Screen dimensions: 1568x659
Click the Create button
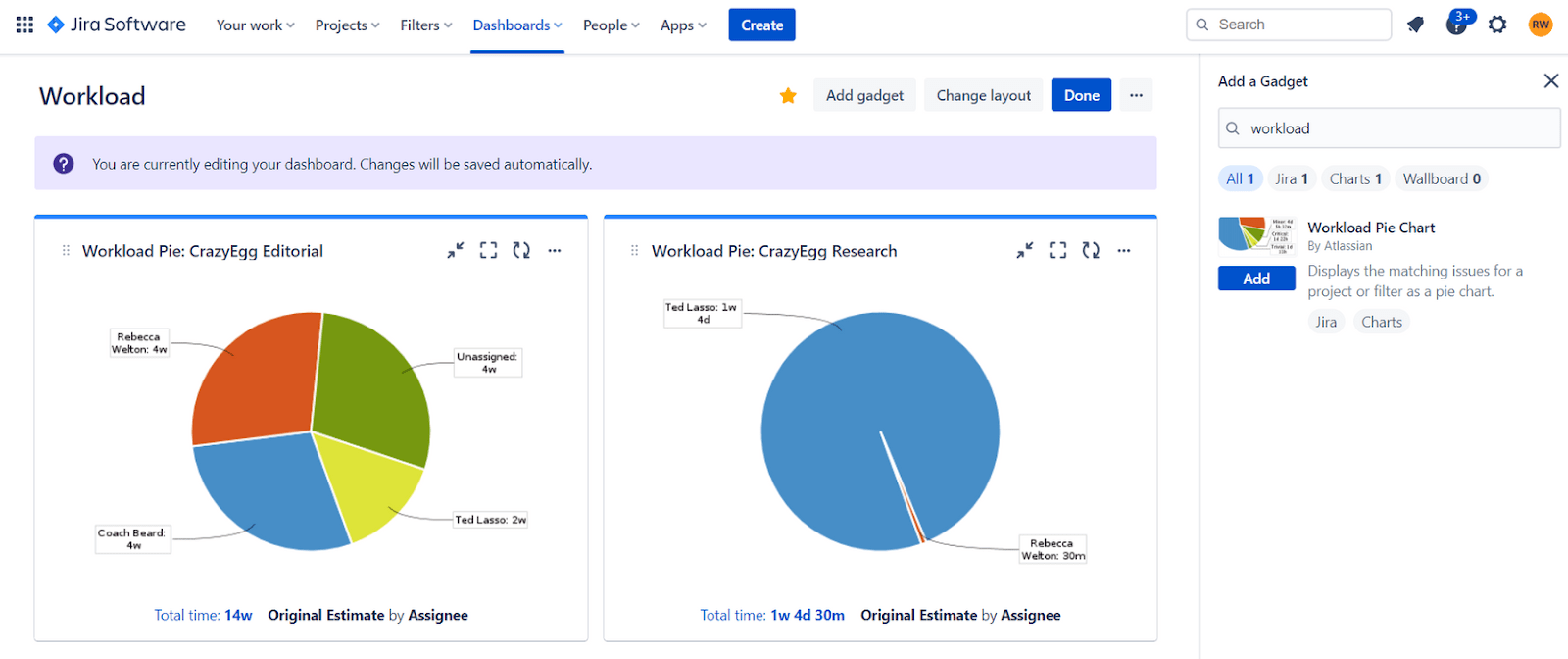coord(761,25)
